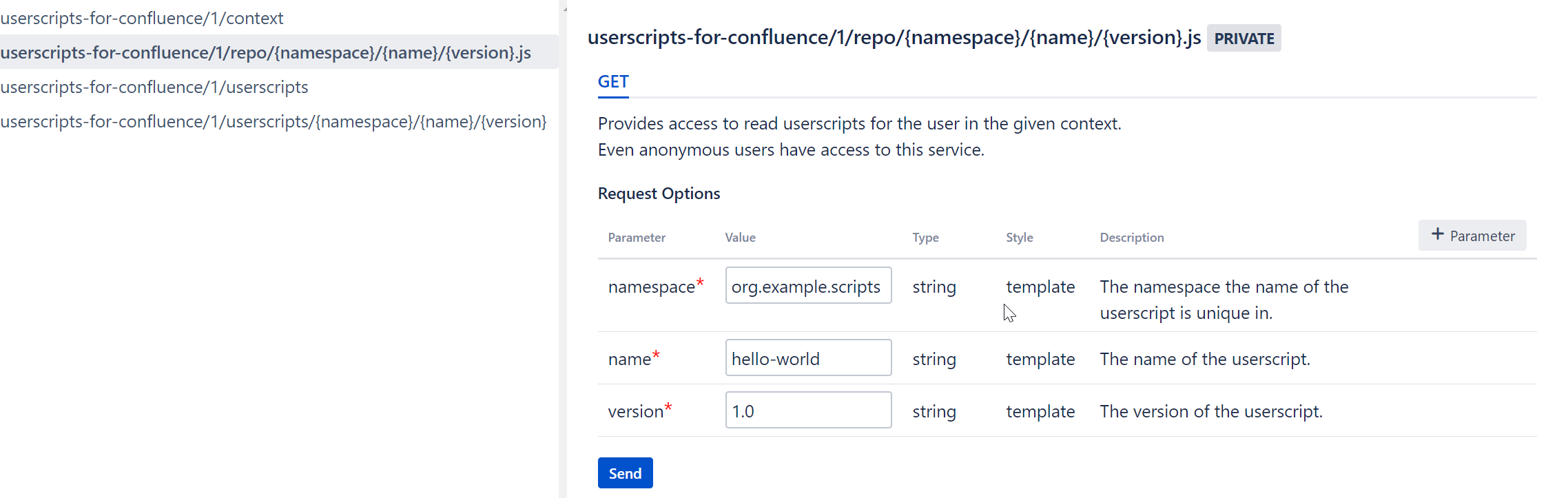Click the name parameter label

pos(634,358)
